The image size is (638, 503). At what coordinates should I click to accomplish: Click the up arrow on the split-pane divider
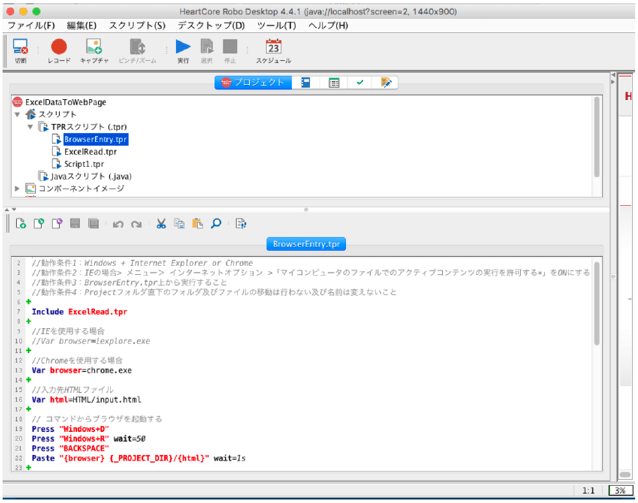click(x=7, y=209)
